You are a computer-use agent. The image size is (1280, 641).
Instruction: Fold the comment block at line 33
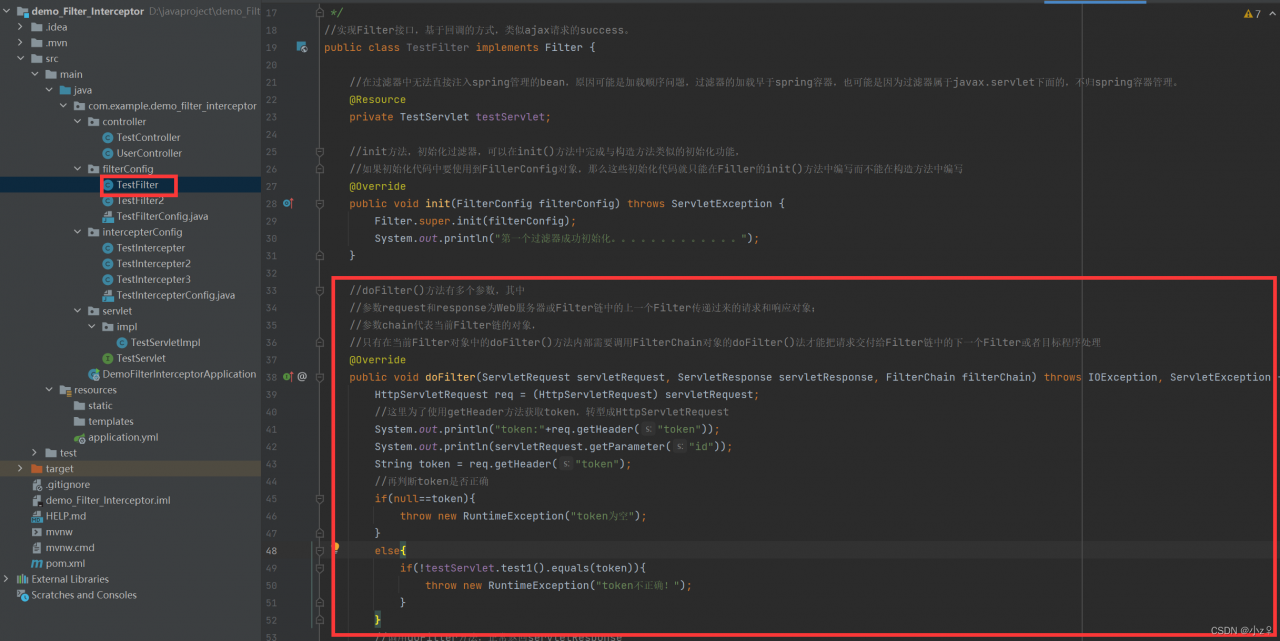click(x=319, y=290)
